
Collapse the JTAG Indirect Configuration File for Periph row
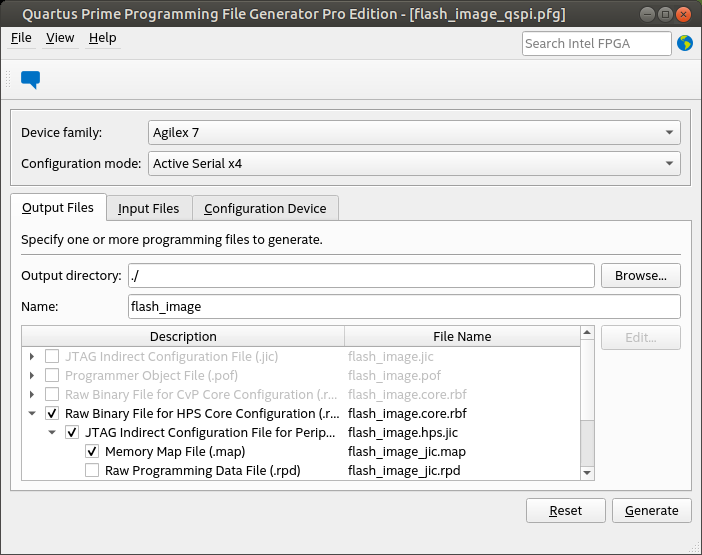pos(52,433)
